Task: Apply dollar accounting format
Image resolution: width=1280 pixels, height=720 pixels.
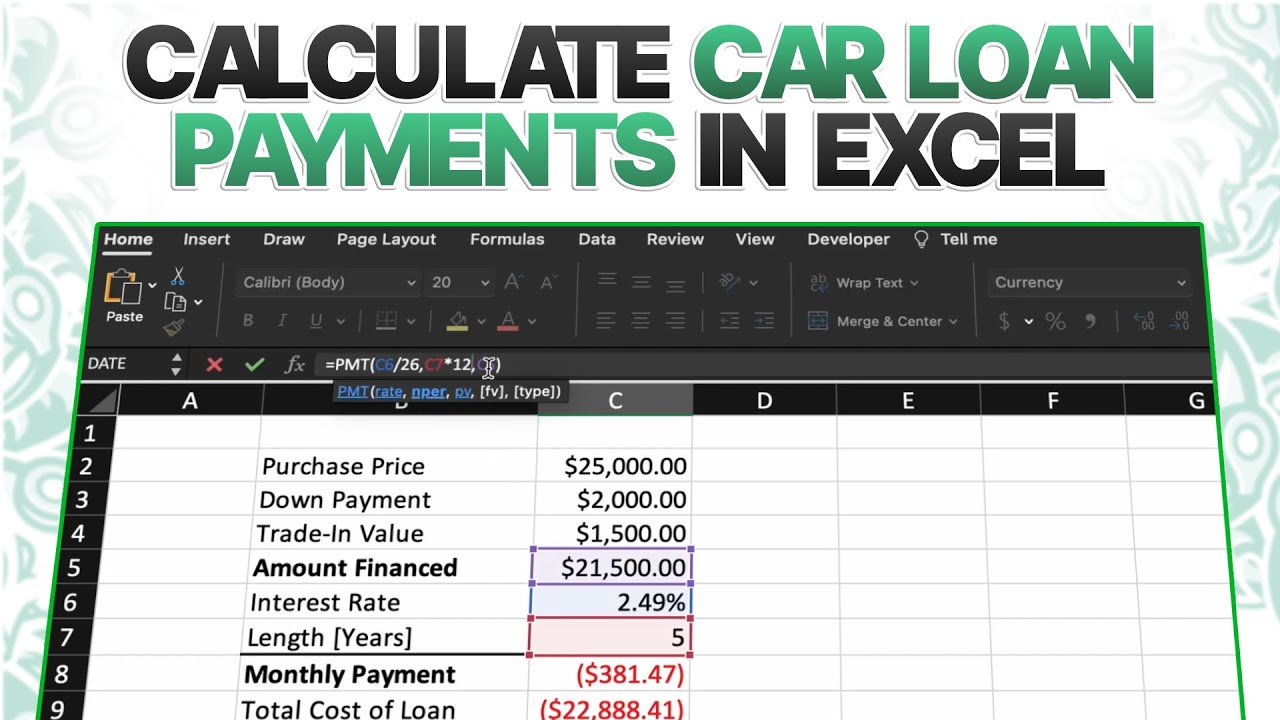Action: pyautogui.click(x=1004, y=322)
